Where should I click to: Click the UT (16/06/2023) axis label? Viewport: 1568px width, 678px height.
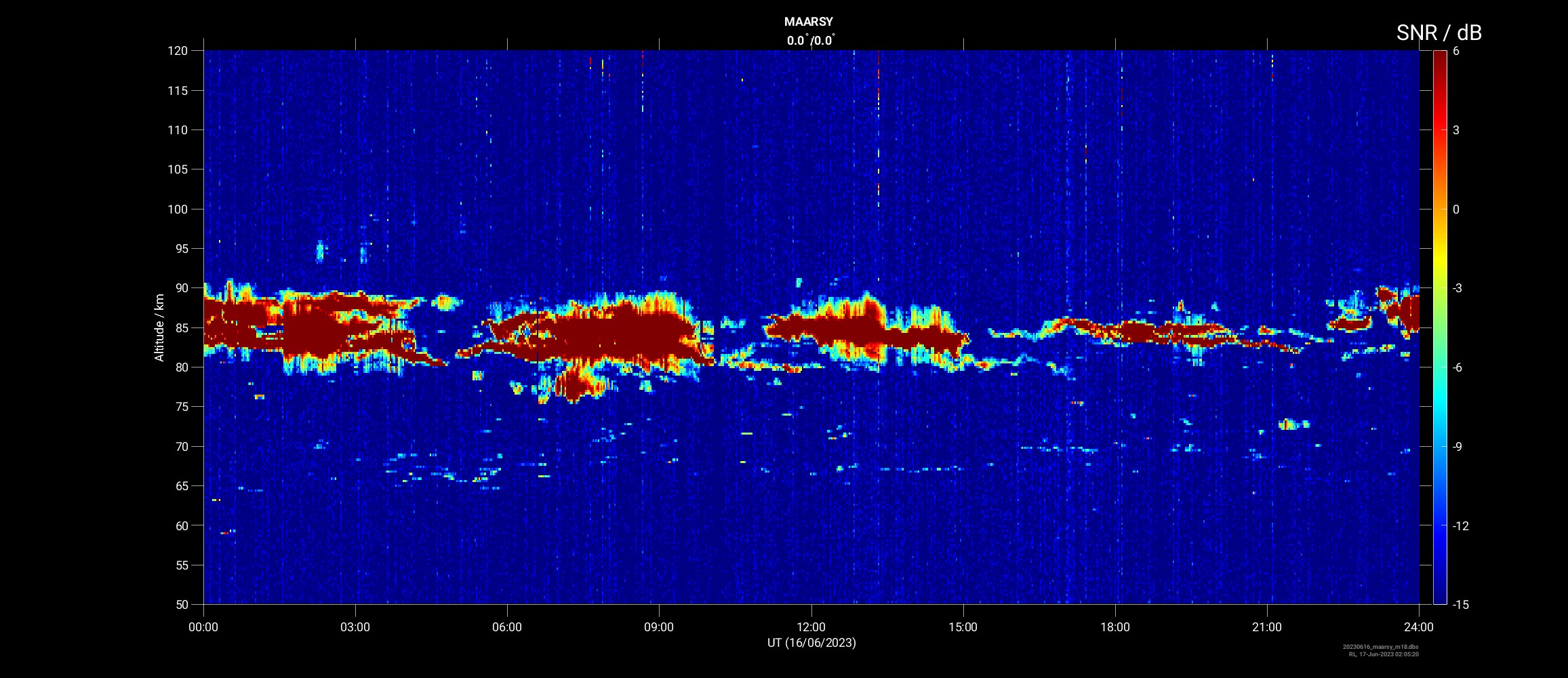click(x=811, y=642)
